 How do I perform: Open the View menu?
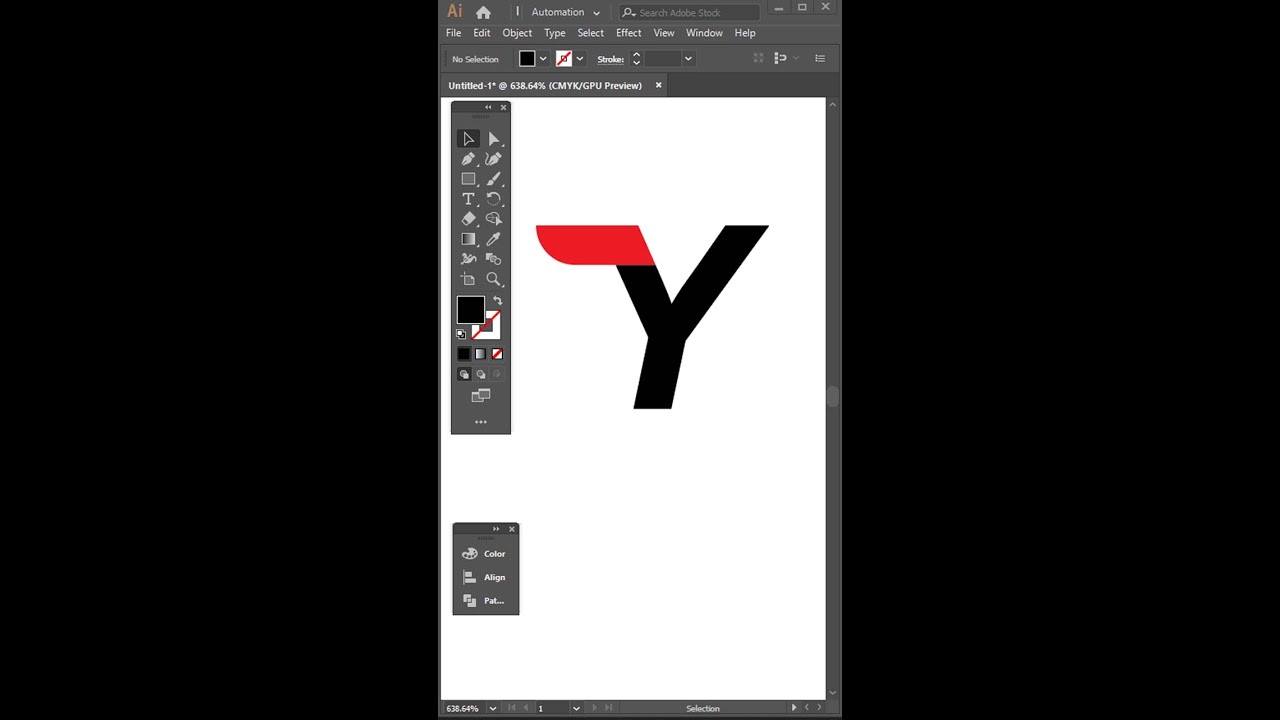664,33
